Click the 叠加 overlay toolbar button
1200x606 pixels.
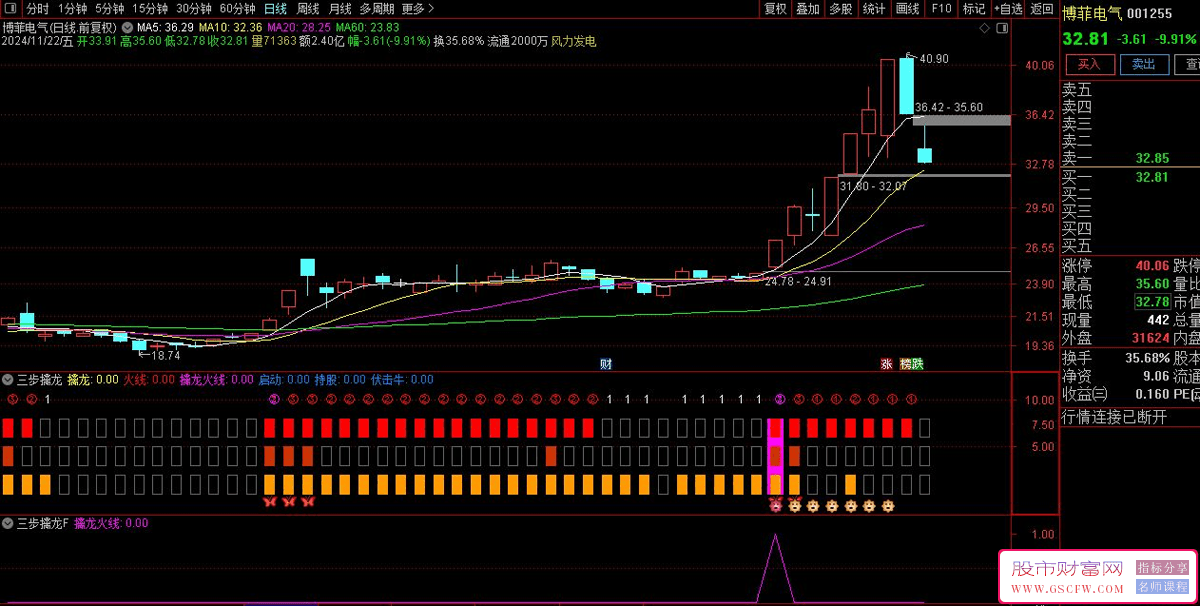(808, 9)
